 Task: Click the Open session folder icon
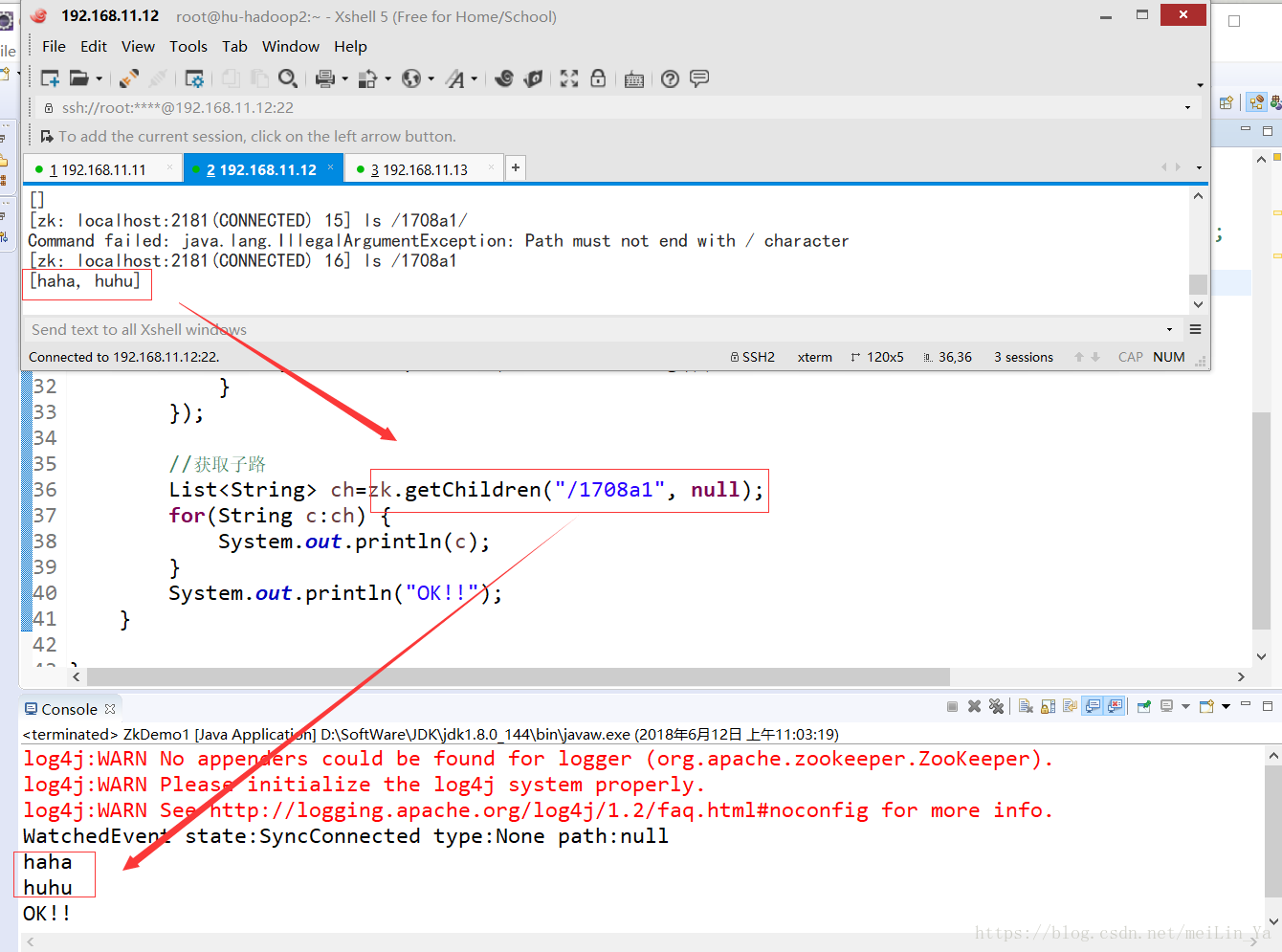[x=79, y=78]
